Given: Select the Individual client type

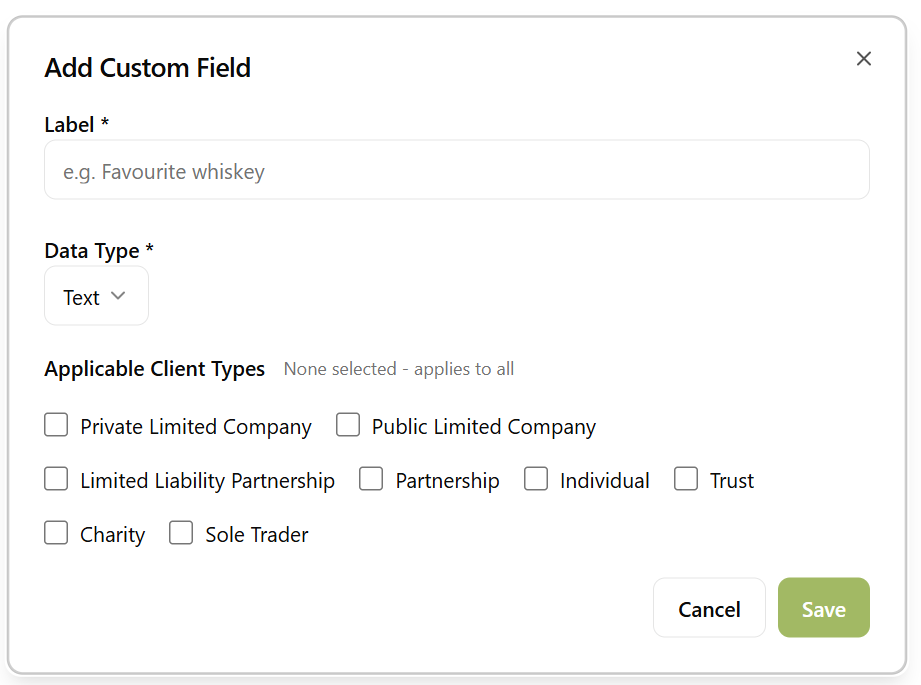Looking at the screenshot, I should (x=536, y=478).
